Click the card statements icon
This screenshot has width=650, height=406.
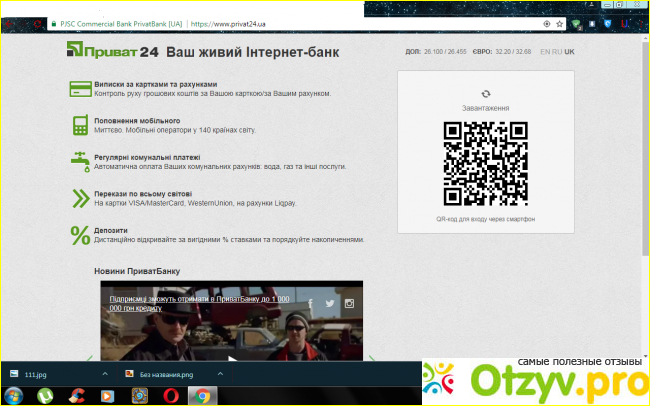click(x=80, y=90)
